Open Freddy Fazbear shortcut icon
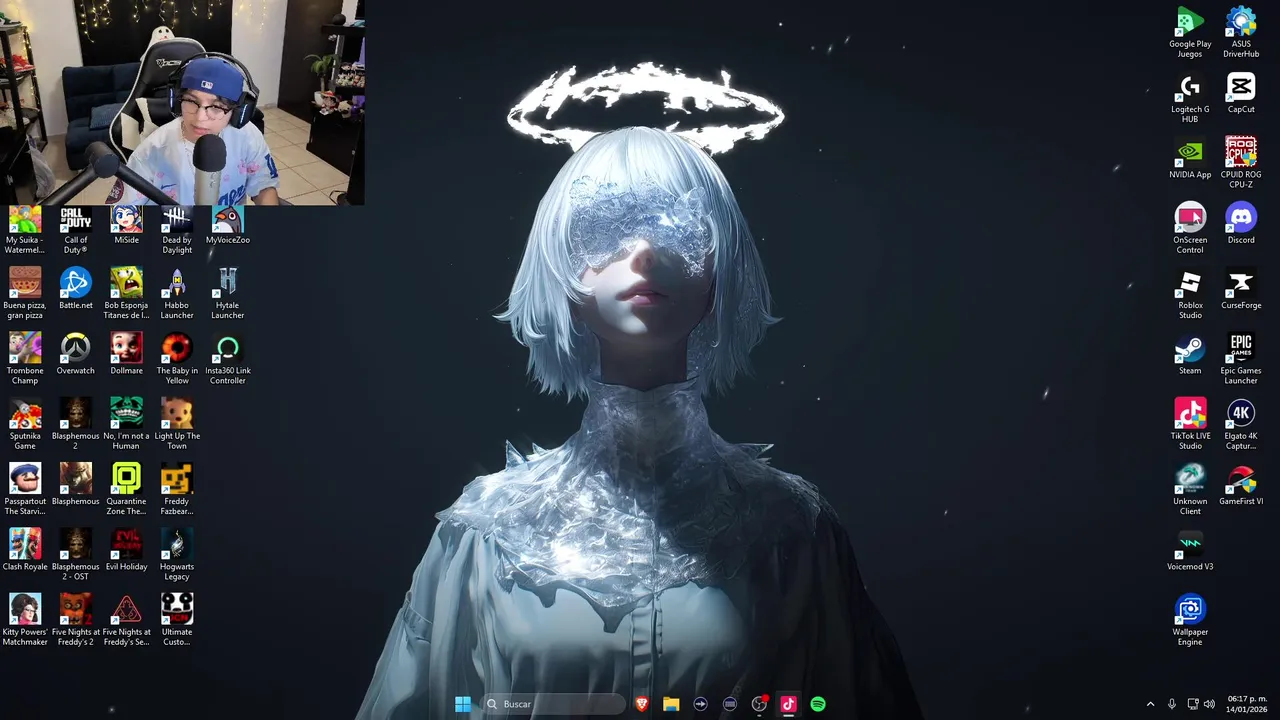This screenshot has height=720, width=1280. (x=177, y=490)
